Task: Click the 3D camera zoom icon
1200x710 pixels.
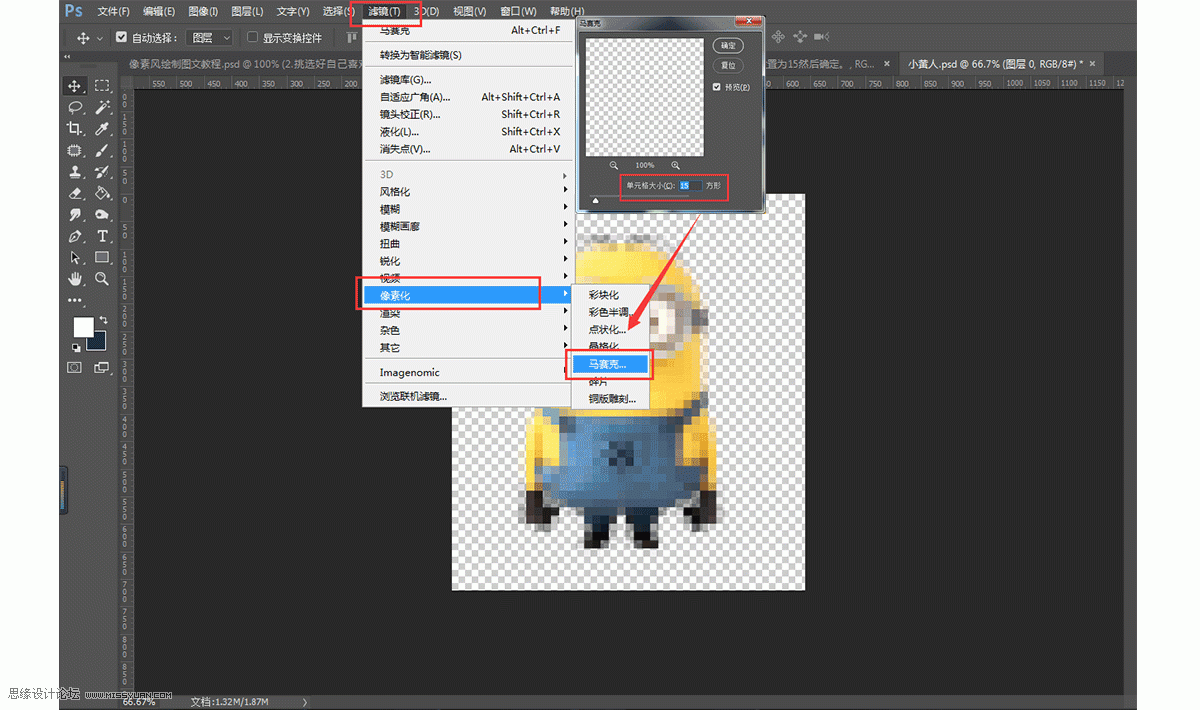Action: 821,37
